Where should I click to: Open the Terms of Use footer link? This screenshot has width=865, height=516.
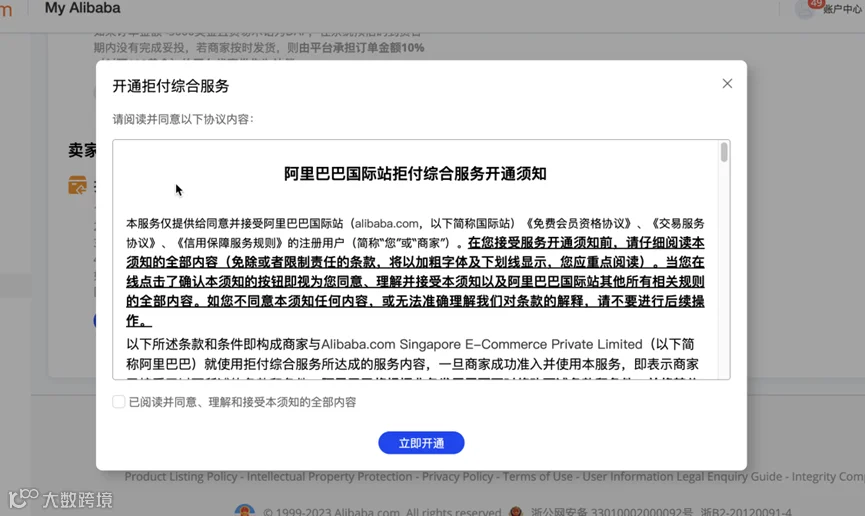(x=537, y=476)
